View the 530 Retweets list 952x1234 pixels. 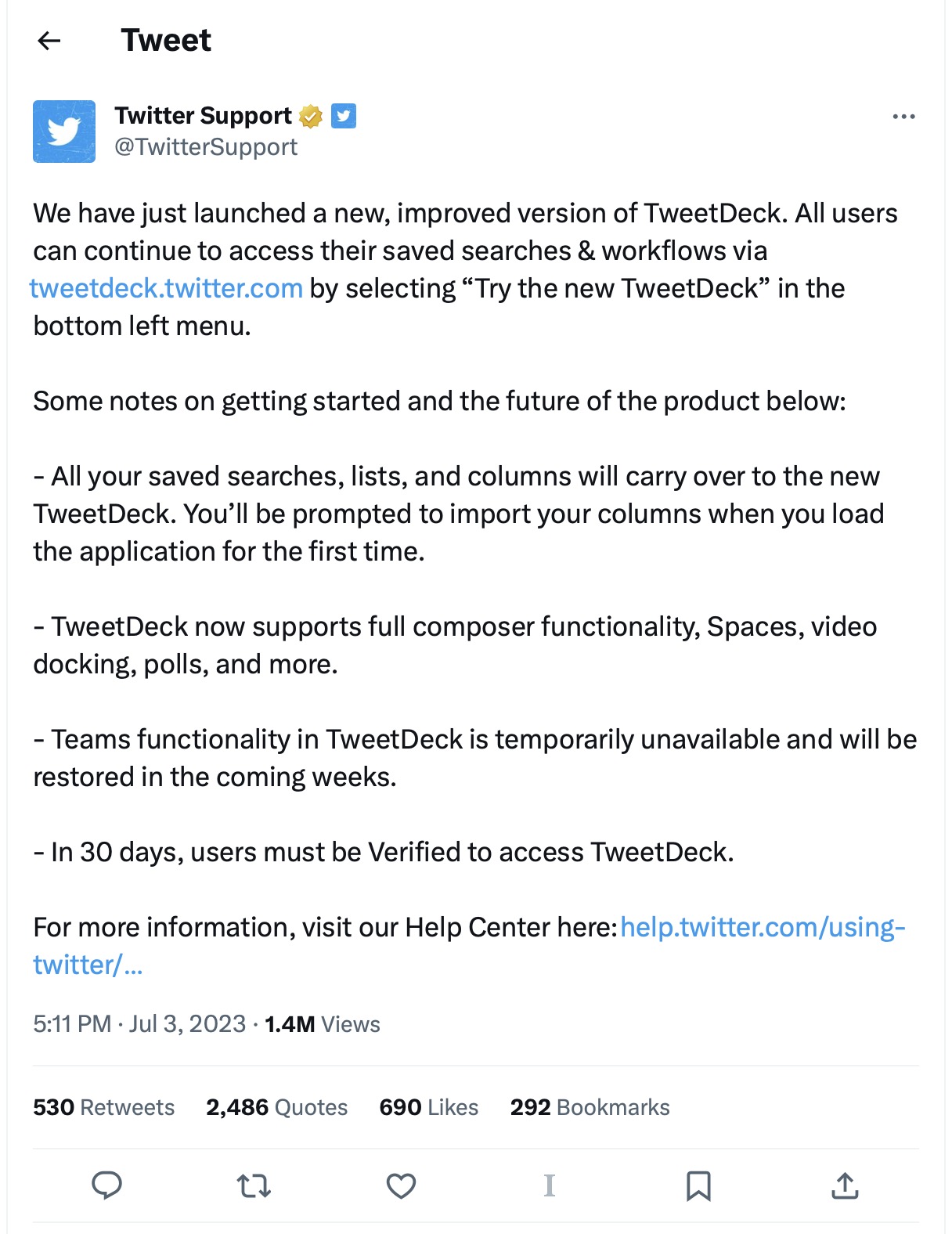coord(103,1107)
